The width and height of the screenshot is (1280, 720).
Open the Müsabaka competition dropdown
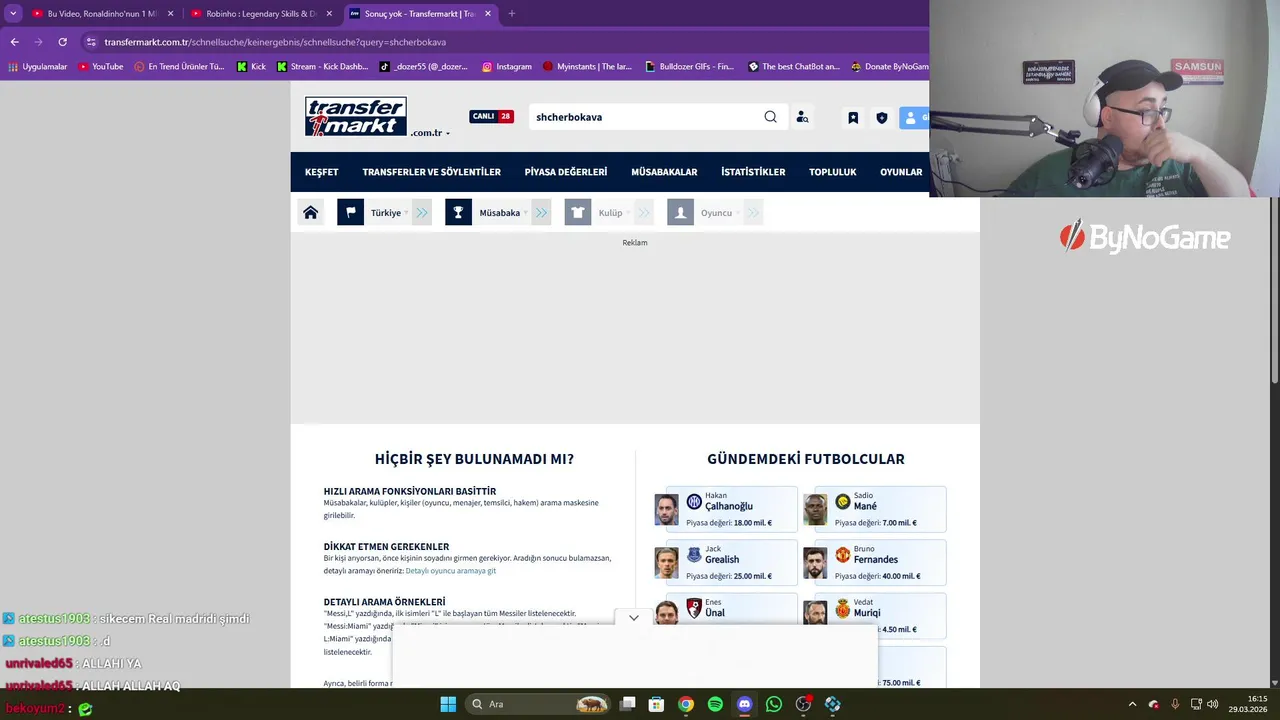pos(503,213)
